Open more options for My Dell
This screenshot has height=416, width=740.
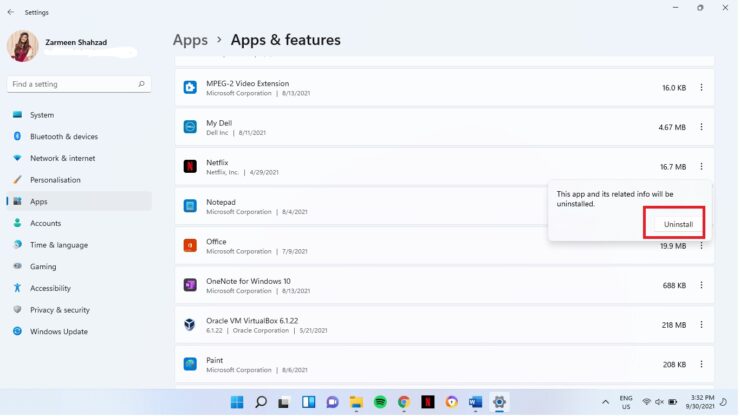(x=701, y=127)
